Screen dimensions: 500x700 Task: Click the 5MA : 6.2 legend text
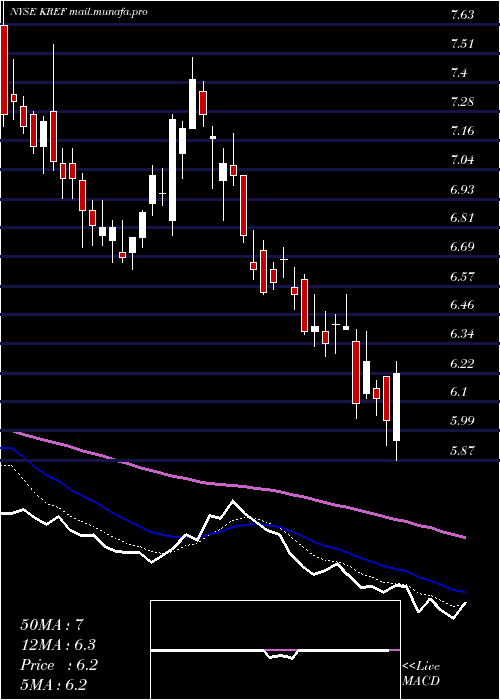pyautogui.click(x=54, y=685)
